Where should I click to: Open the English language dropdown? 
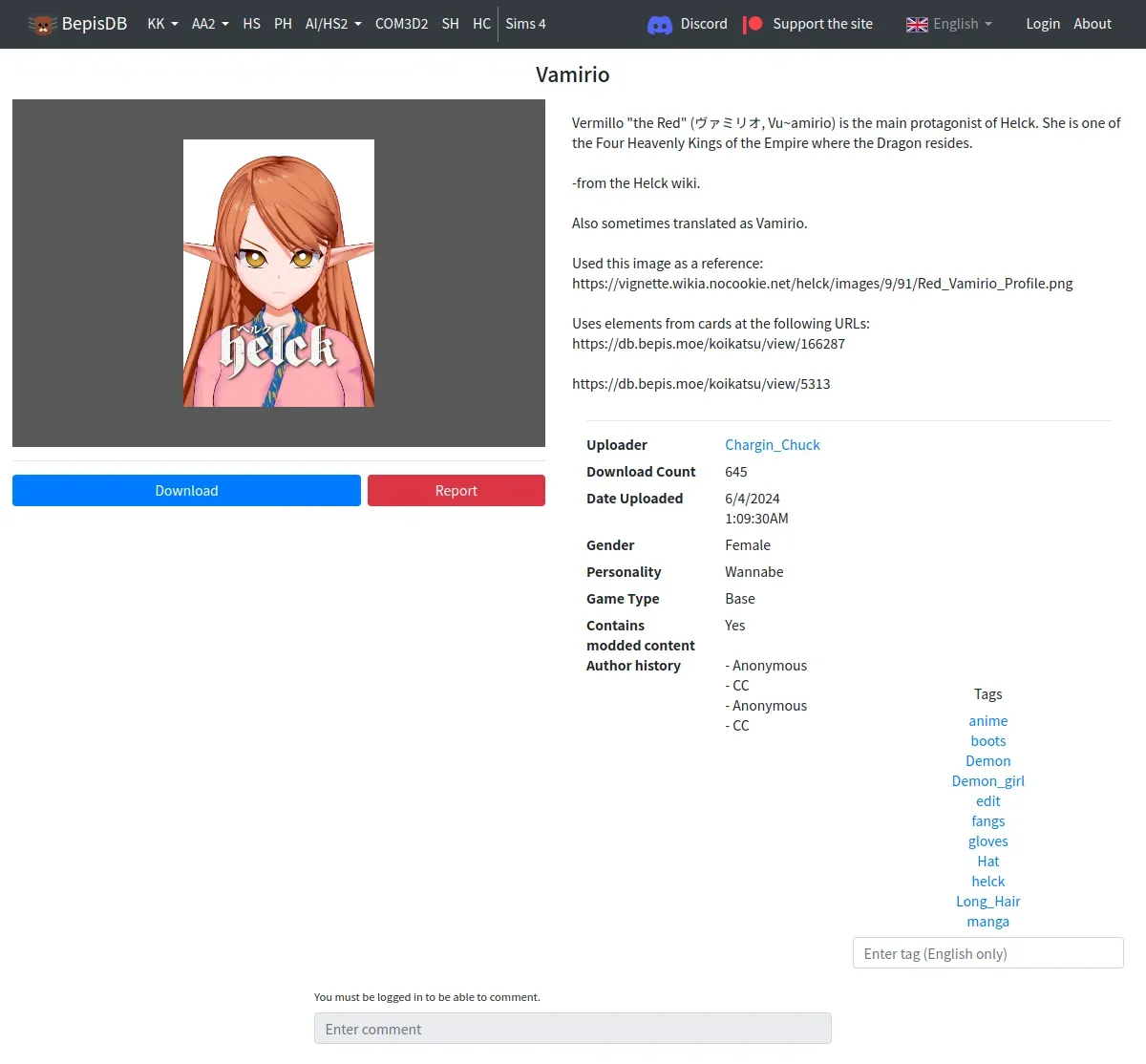(949, 24)
